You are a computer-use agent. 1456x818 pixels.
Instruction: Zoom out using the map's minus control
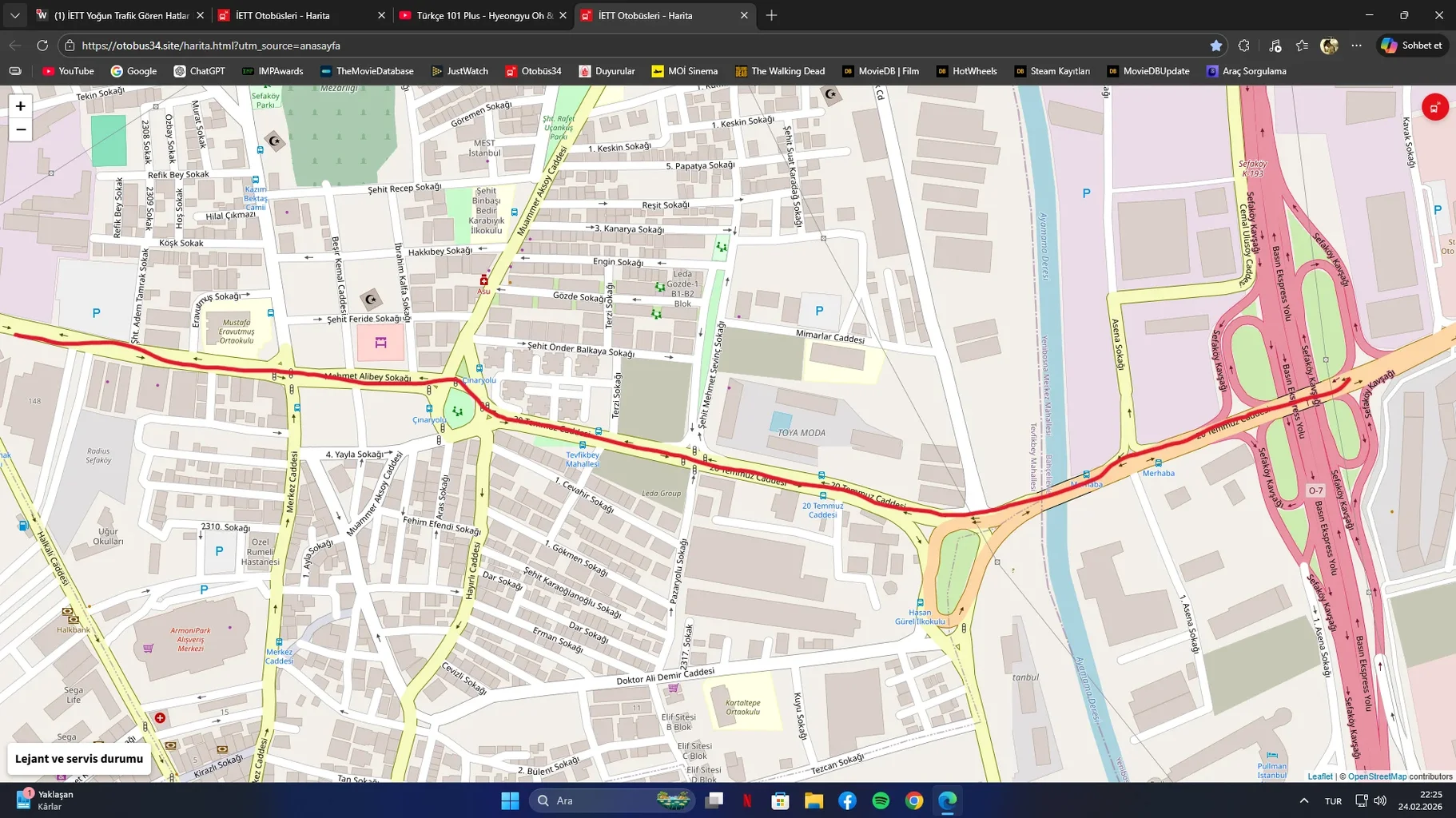click(x=20, y=129)
